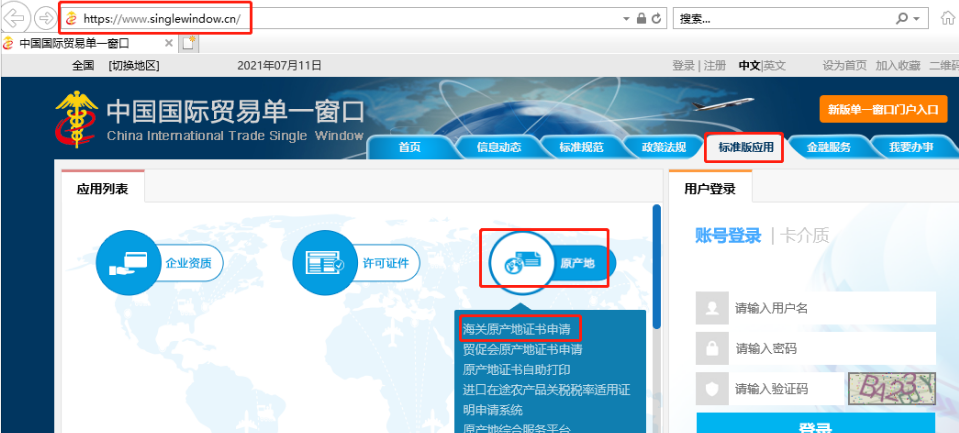This screenshot has height=433, width=959.
Task: Click the 全国 region label
Action: pyautogui.click(x=83, y=65)
